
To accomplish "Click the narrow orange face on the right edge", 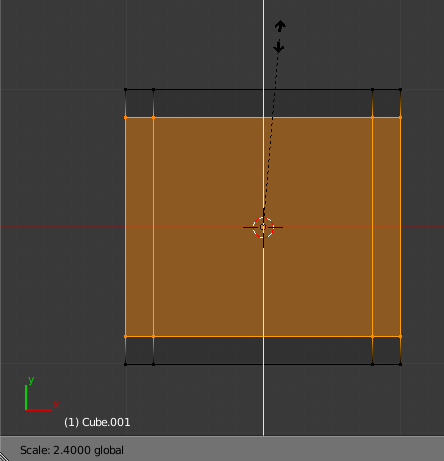I will tap(386, 227).
